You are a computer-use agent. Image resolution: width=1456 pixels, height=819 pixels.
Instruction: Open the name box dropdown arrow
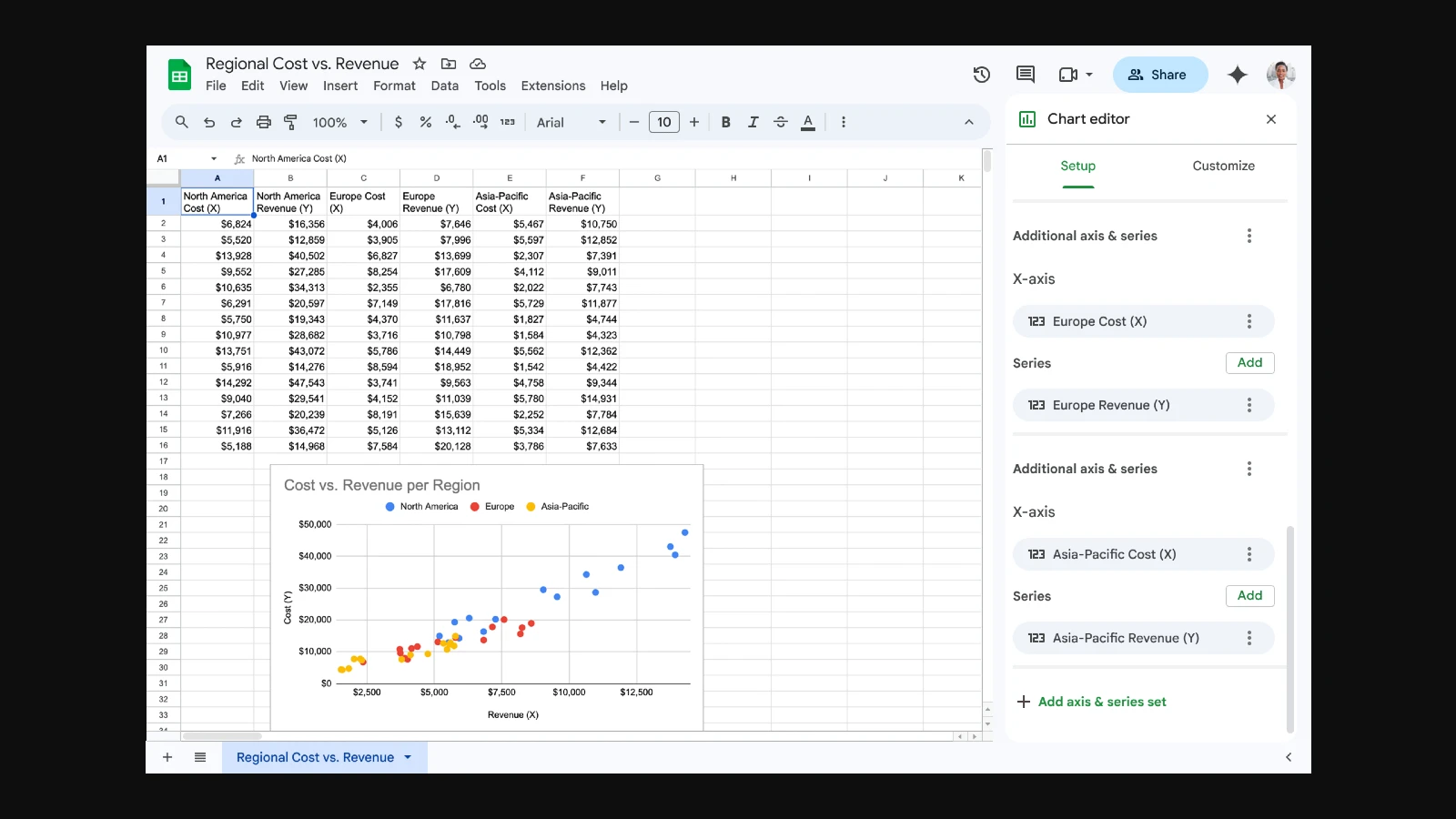[214, 158]
